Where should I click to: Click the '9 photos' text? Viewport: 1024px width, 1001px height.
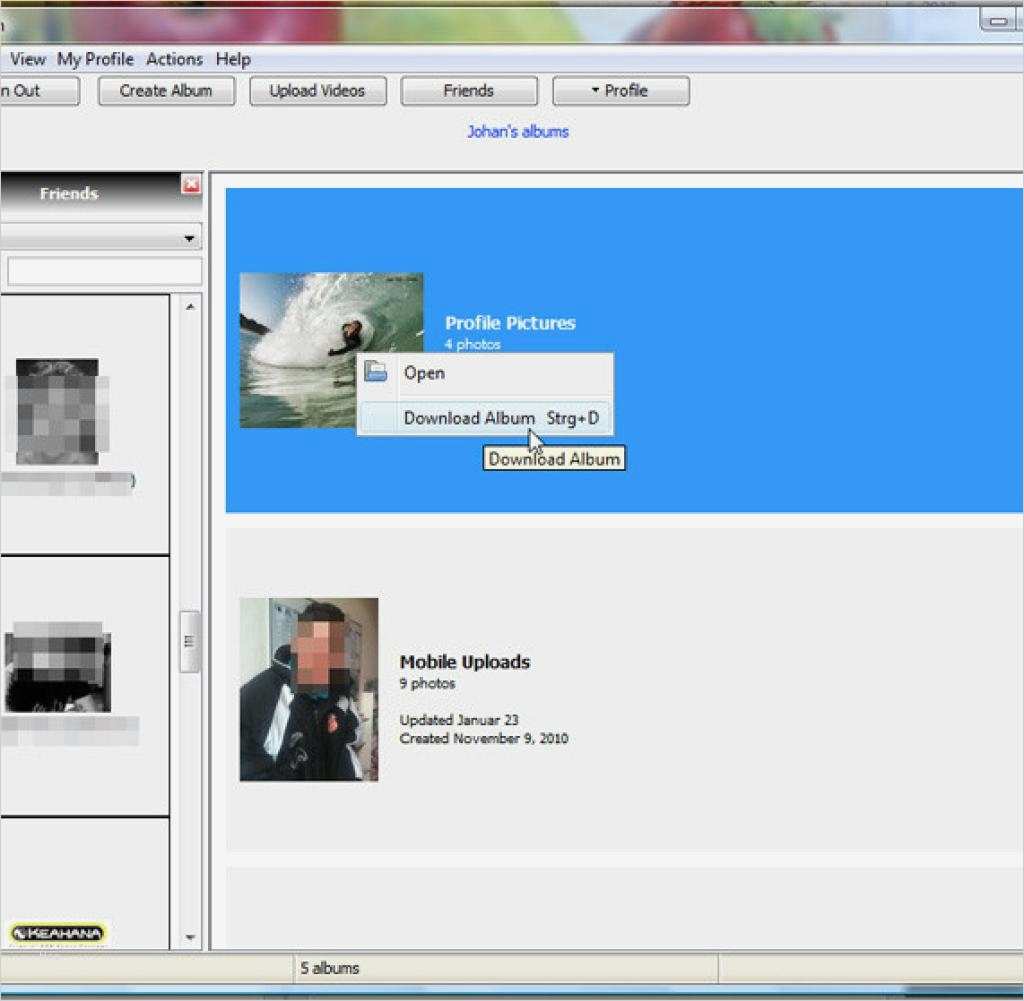[427, 684]
